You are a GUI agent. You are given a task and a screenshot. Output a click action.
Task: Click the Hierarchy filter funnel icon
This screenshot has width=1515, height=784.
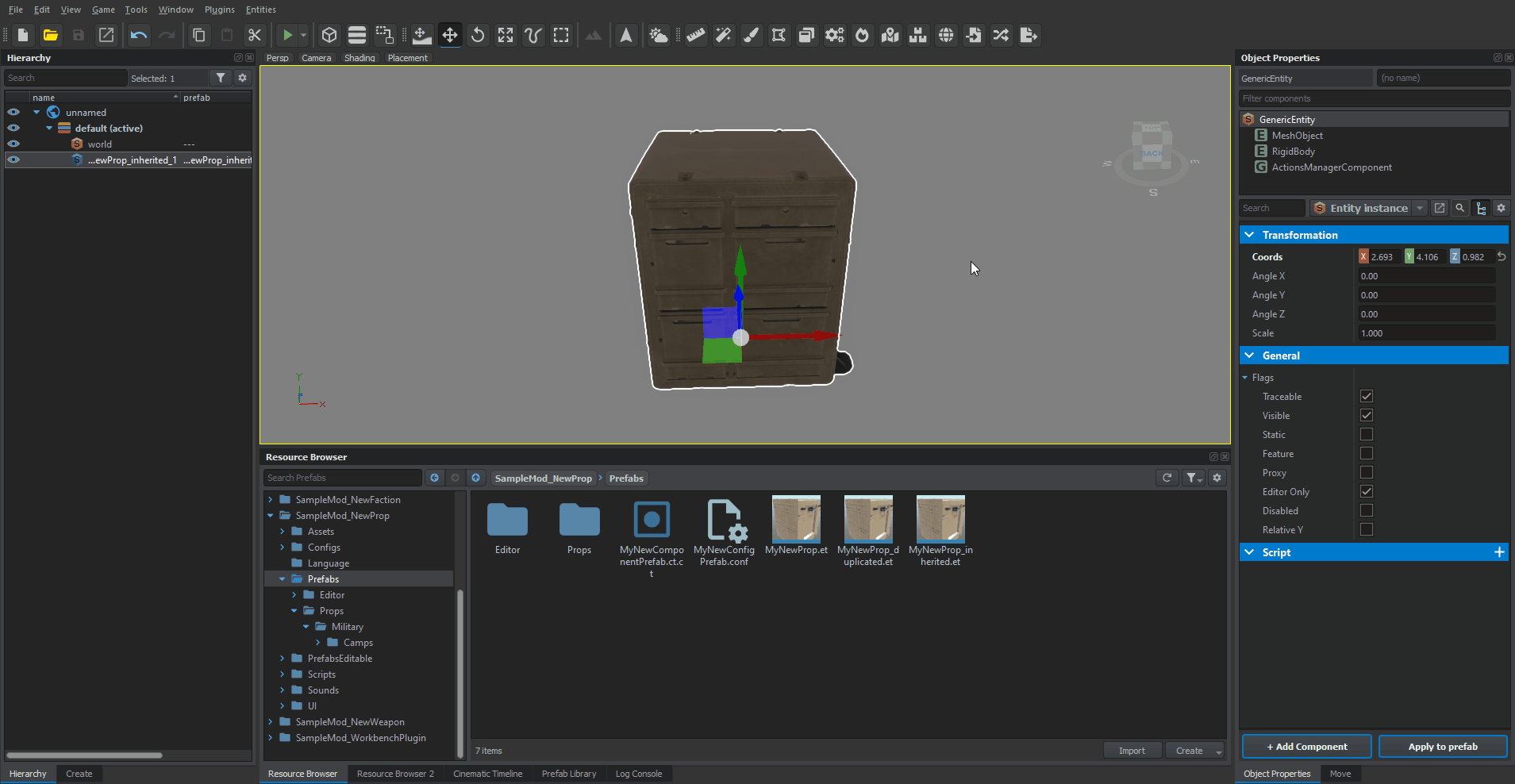[221, 78]
